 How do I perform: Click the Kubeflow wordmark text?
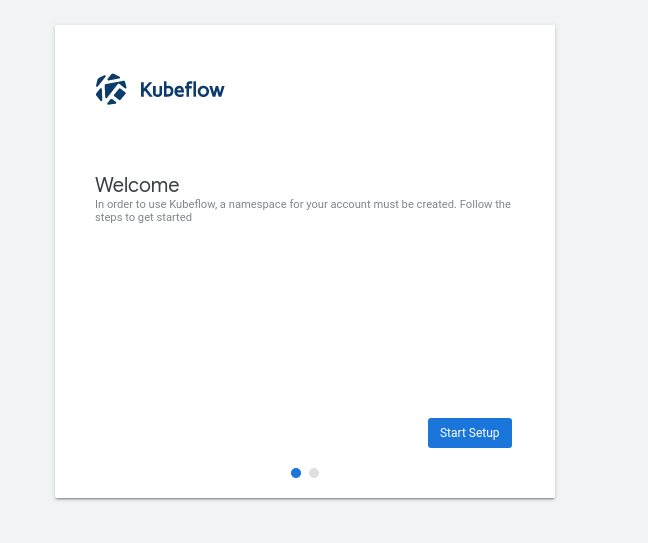[x=182, y=90]
